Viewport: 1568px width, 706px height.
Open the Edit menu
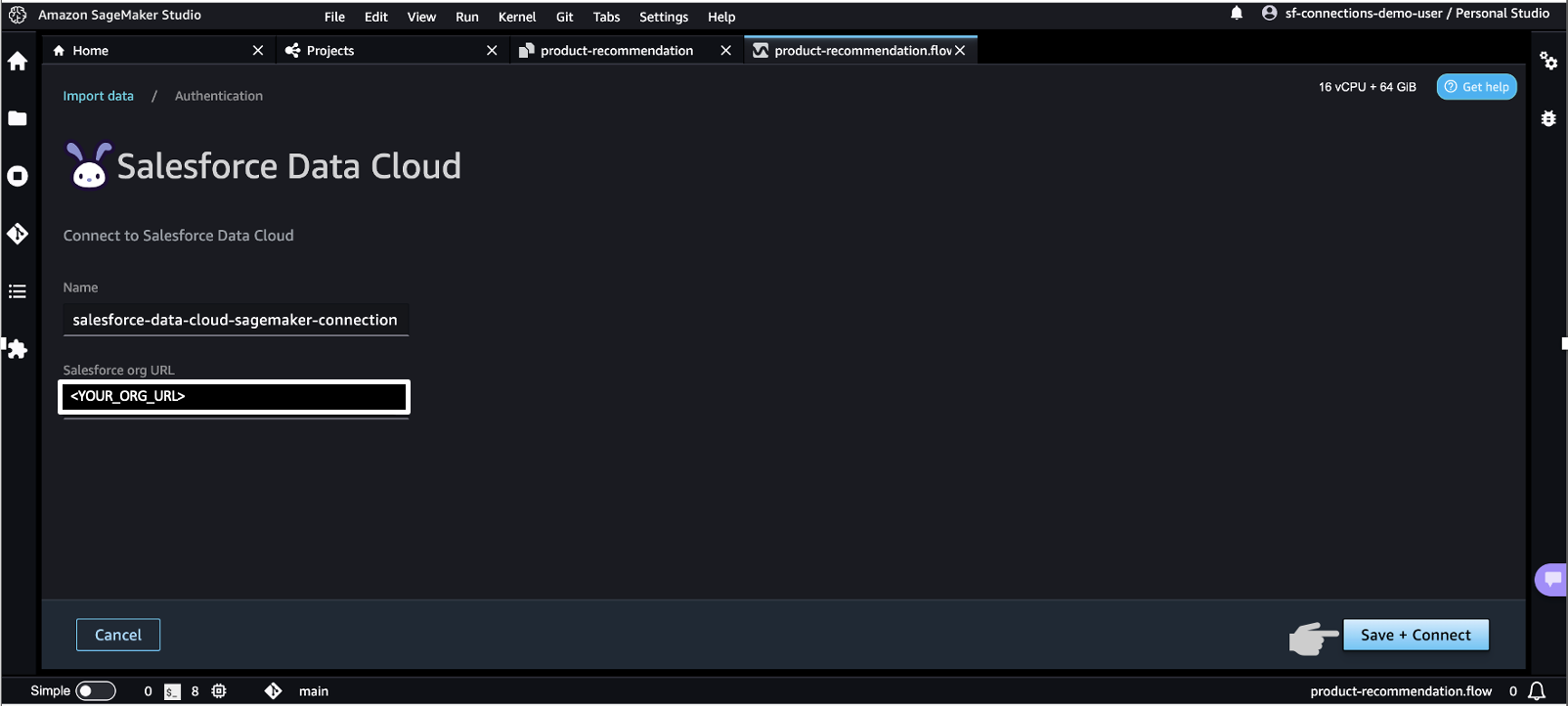[376, 17]
